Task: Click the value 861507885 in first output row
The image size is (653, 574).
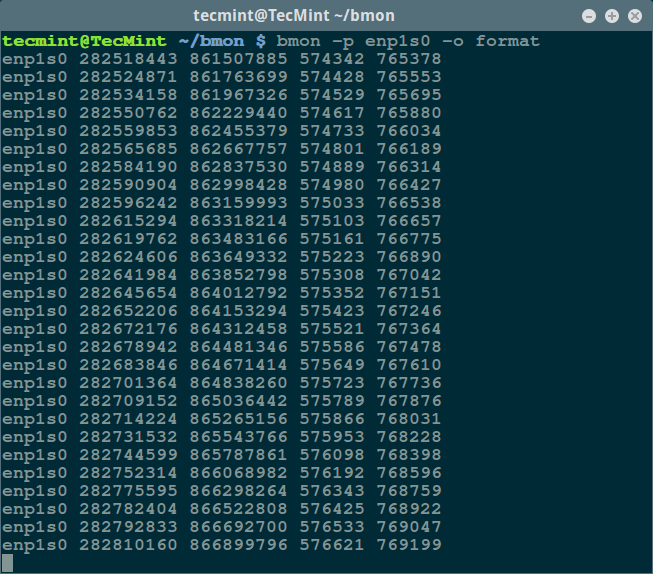Action: pos(238,59)
